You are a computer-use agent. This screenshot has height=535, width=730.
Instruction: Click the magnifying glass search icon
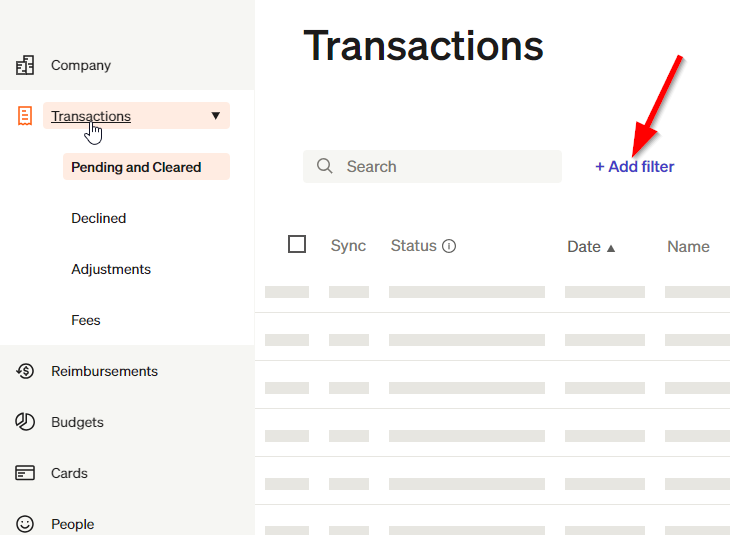click(324, 166)
